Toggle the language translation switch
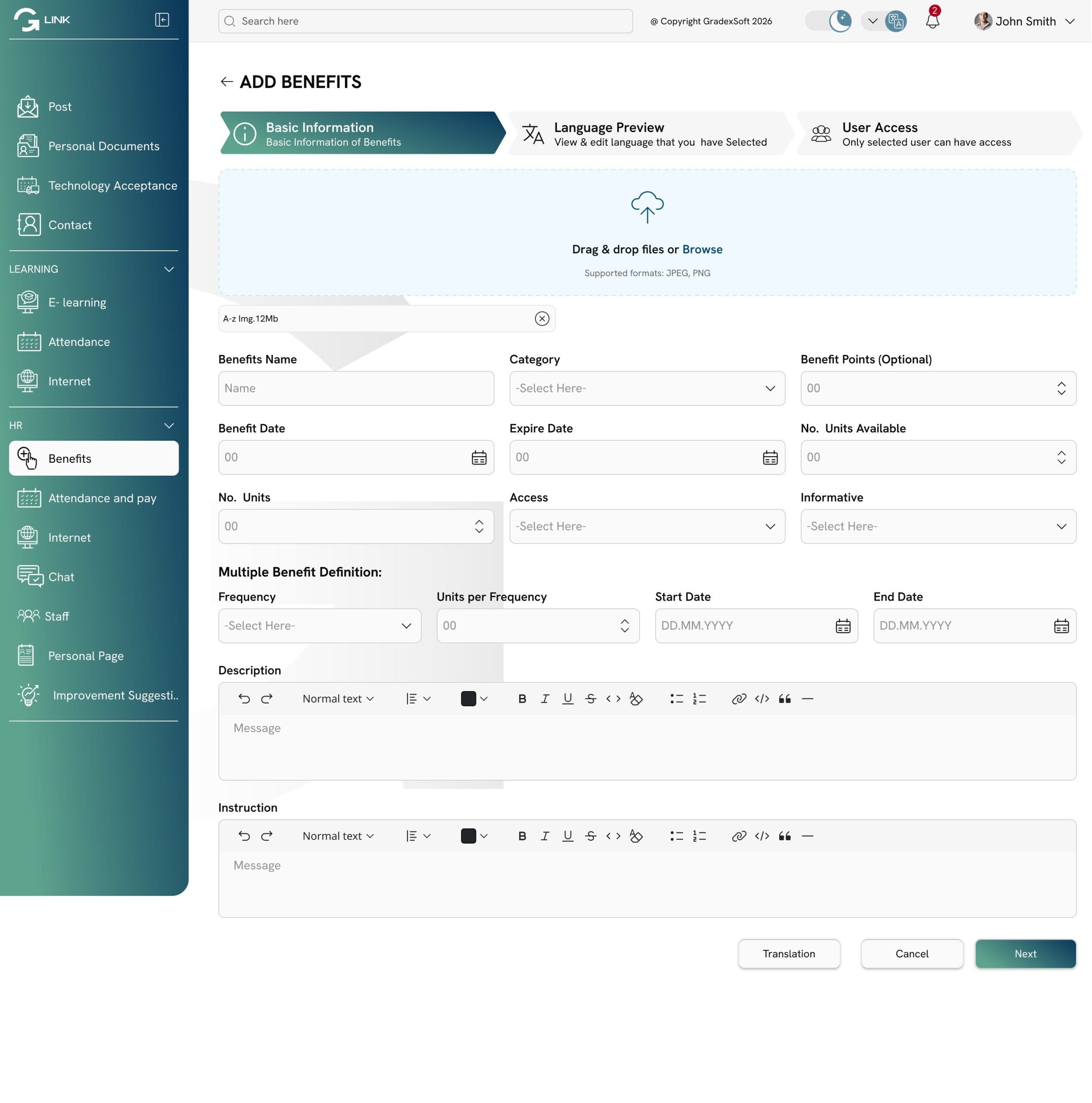The image size is (1092, 1103). pos(884,21)
